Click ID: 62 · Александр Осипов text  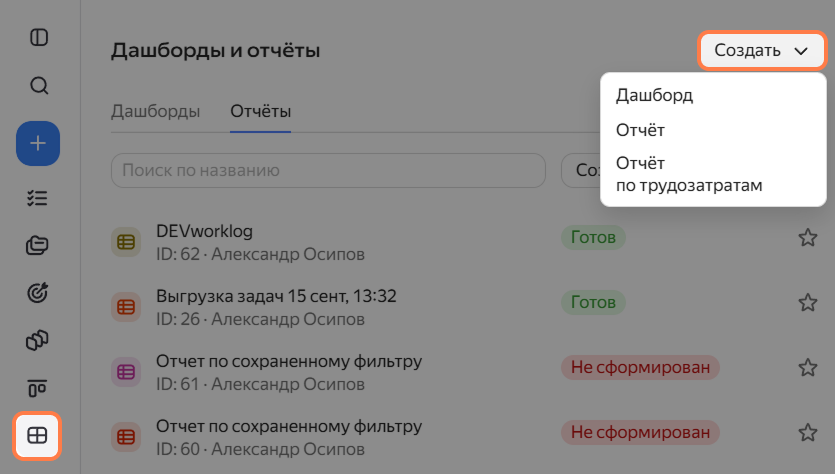(x=260, y=255)
